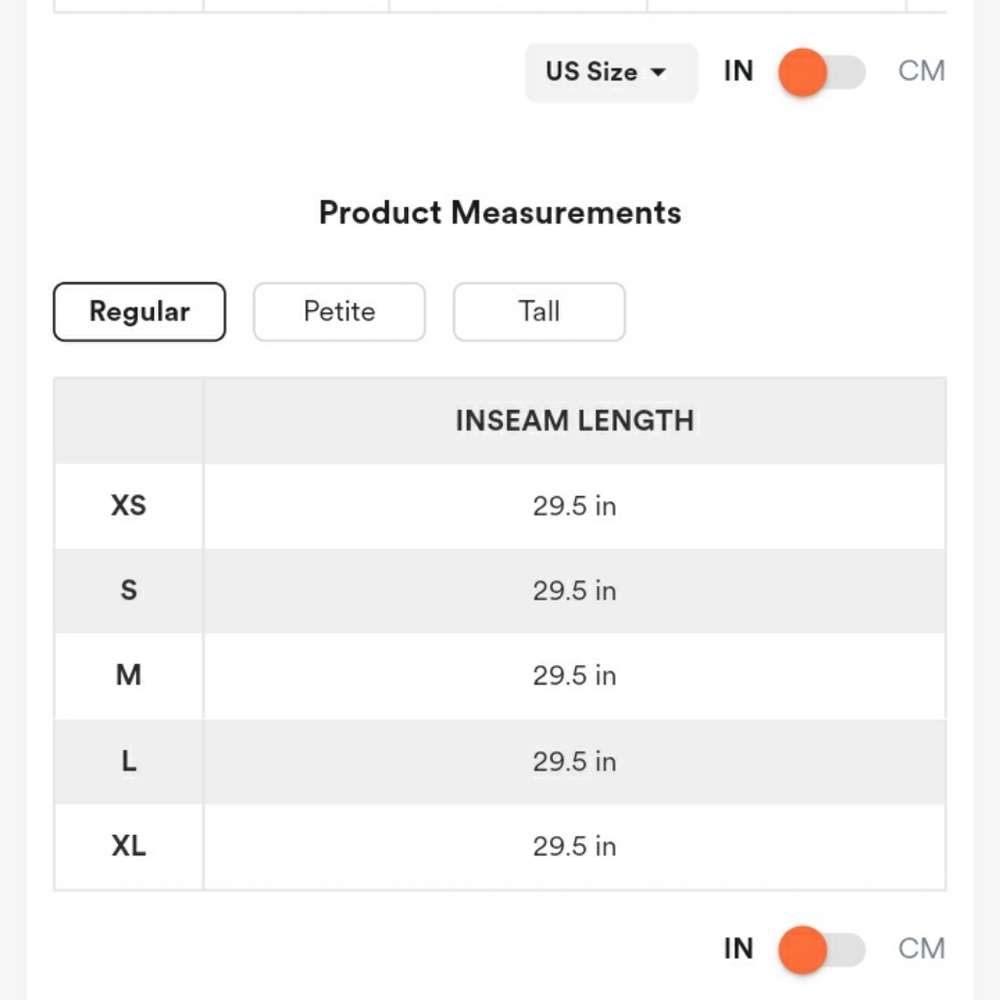Click the caret arrow beside US Size
Viewport: 1000px width, 1000px height.
tap(658, 73)
